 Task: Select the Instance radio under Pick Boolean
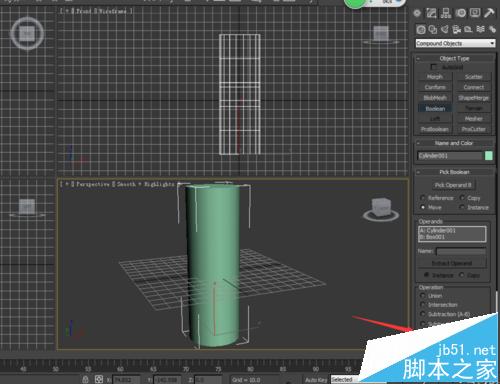(462, 207)
